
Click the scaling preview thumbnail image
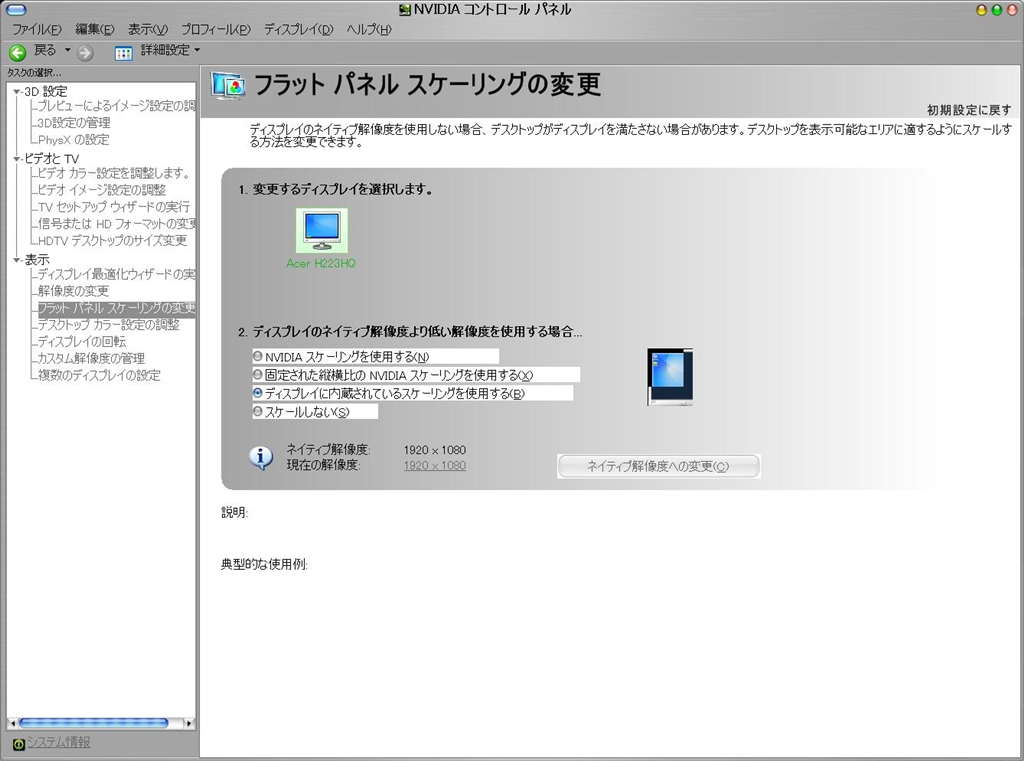[x=670, y=377]
